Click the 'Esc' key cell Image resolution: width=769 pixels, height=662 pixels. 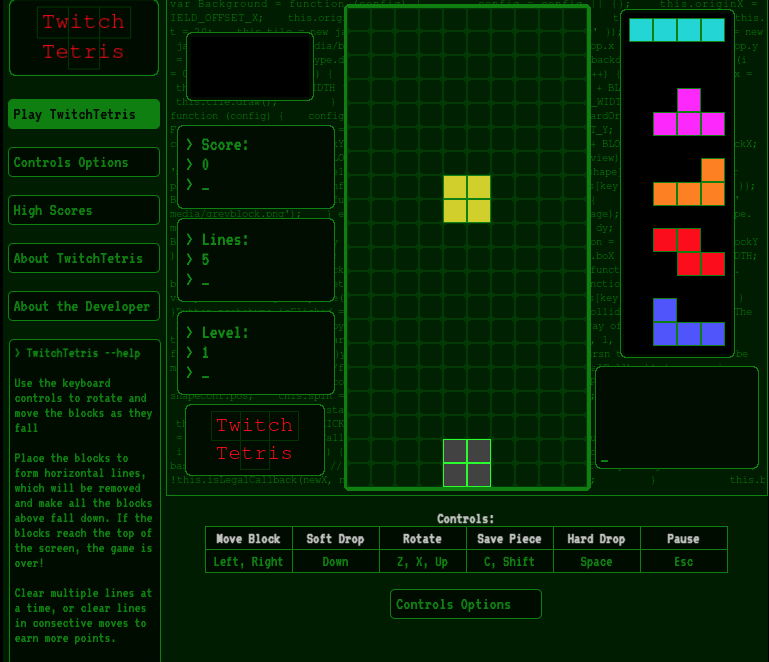pos(684,561)
